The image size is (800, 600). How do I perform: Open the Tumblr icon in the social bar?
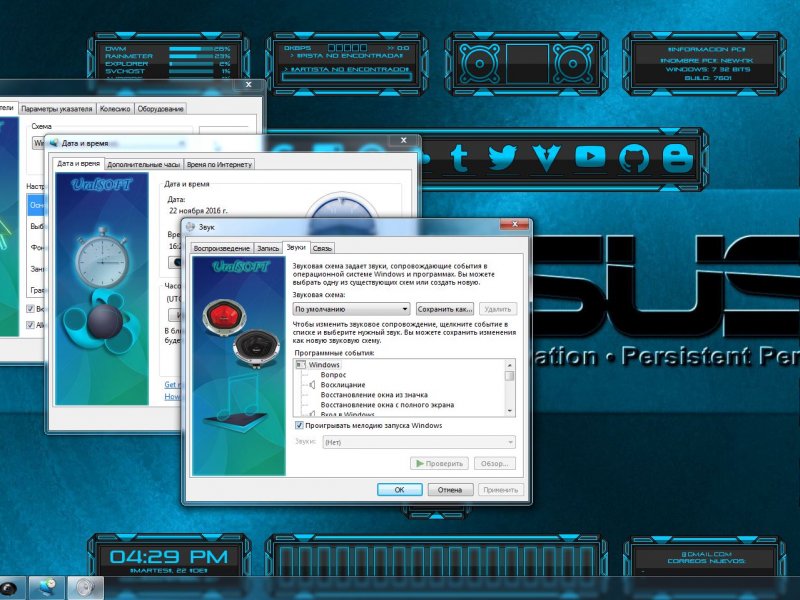click(x=459, y=158)
